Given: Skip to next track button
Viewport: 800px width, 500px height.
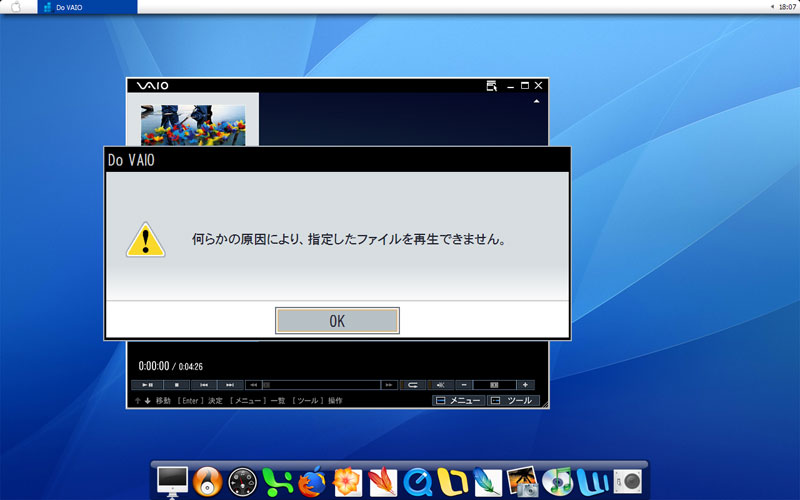Looking at the screenshot, I should coord(230,385).
